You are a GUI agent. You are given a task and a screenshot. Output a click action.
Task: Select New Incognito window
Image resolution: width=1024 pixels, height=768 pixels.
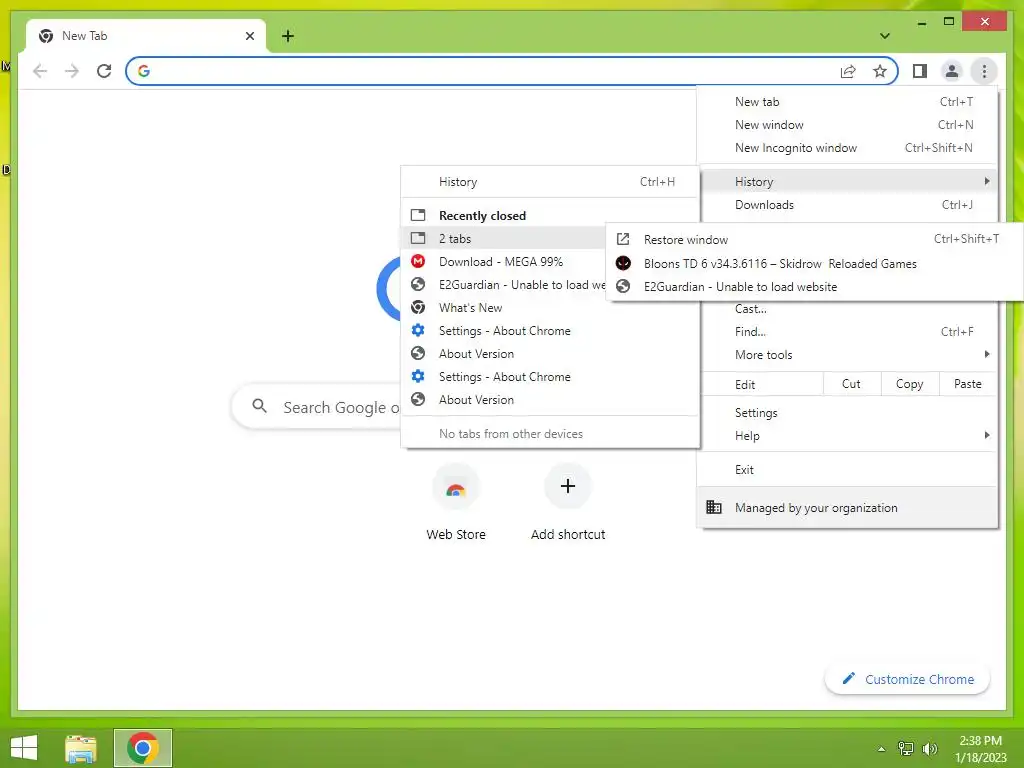pyautogui.click(x=847, y=148)
